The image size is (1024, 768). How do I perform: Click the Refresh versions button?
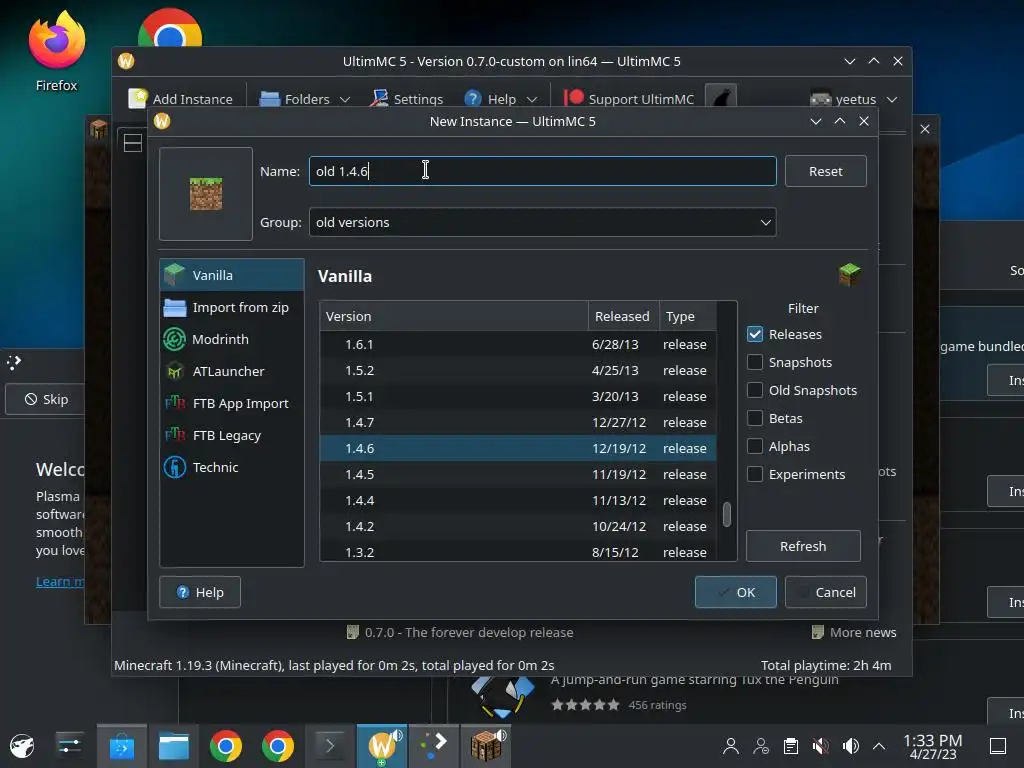(803, 546)
